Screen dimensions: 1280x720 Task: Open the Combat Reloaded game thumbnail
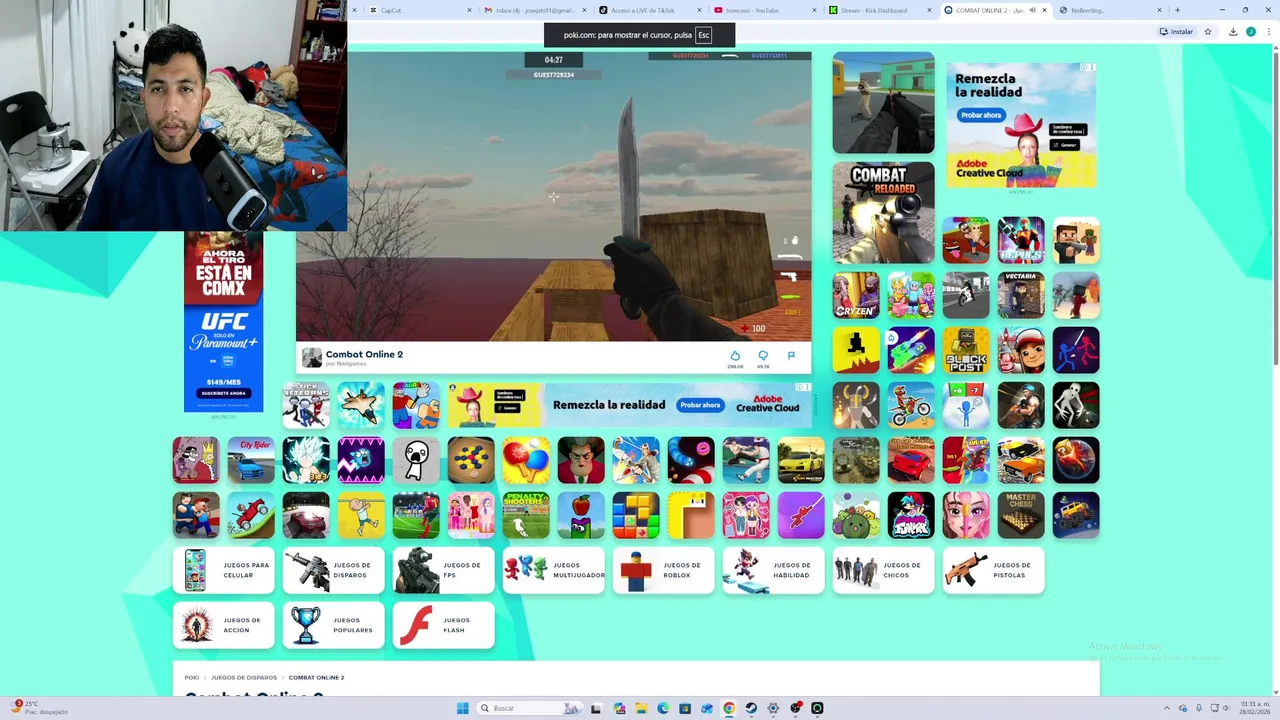[x=884, y=213]
